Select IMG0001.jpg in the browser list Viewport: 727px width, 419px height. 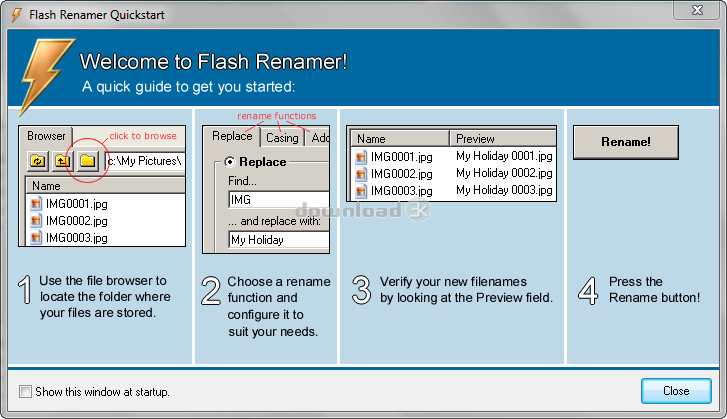coord(77,203)
